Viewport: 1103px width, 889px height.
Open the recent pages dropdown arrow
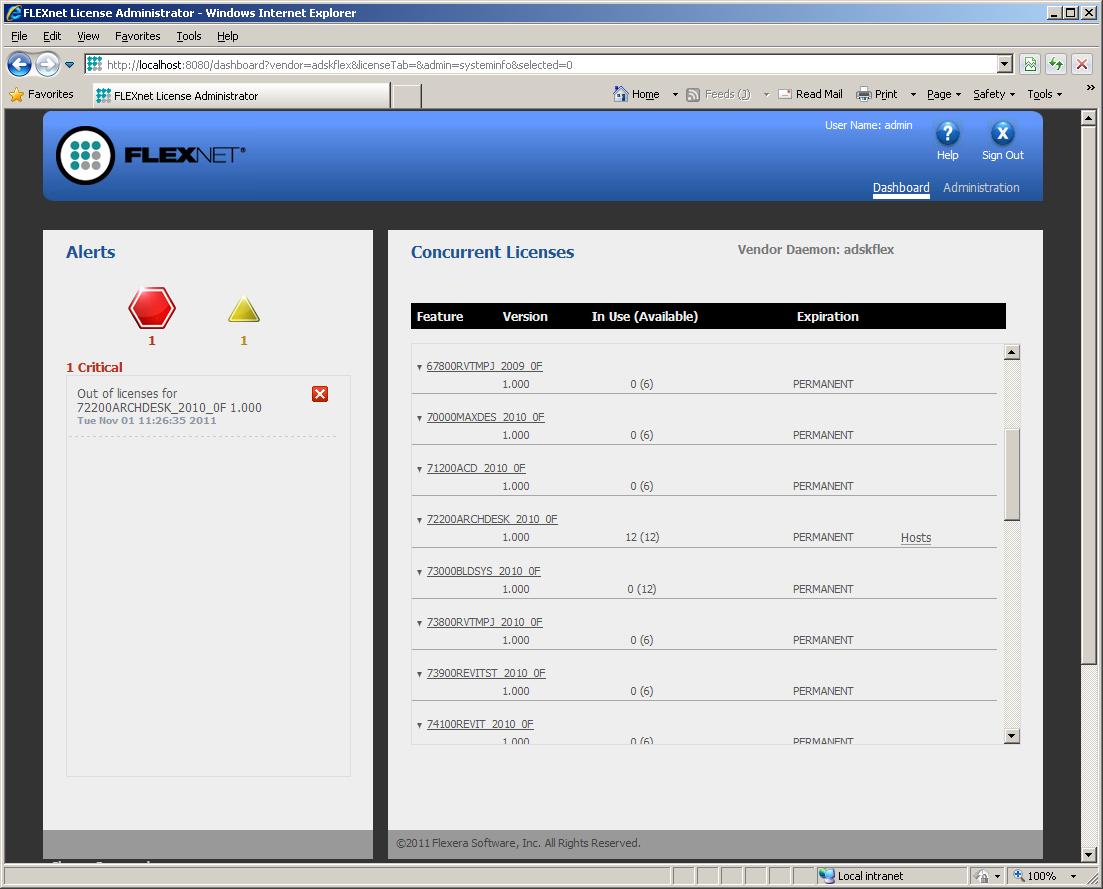pos(70,65)
